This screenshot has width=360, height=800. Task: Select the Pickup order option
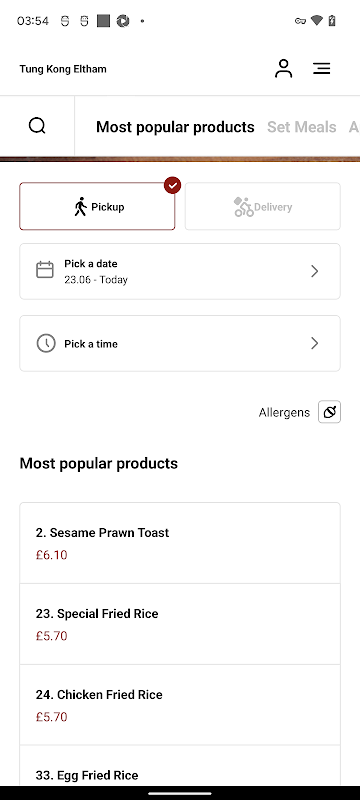(x=97, y=206)
